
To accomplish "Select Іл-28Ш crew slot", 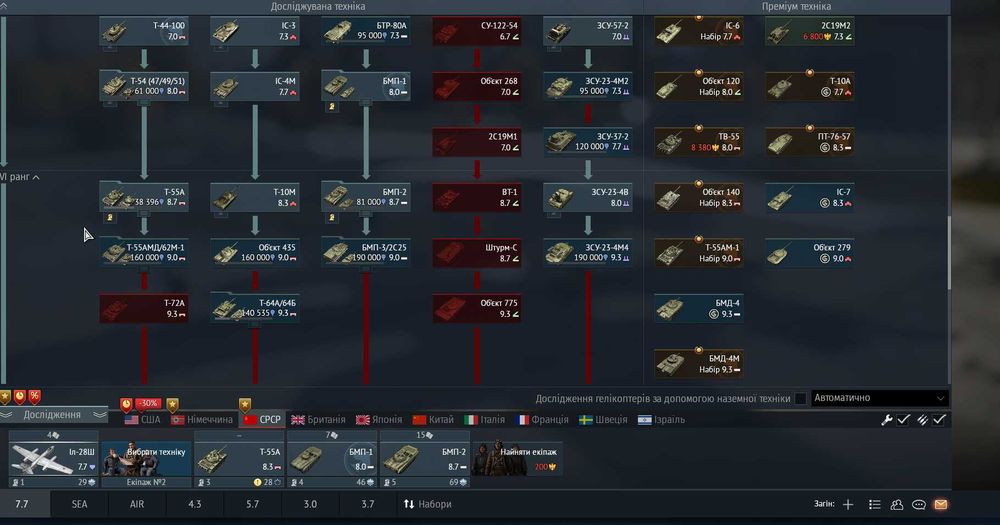I will (x=54, y=459).
